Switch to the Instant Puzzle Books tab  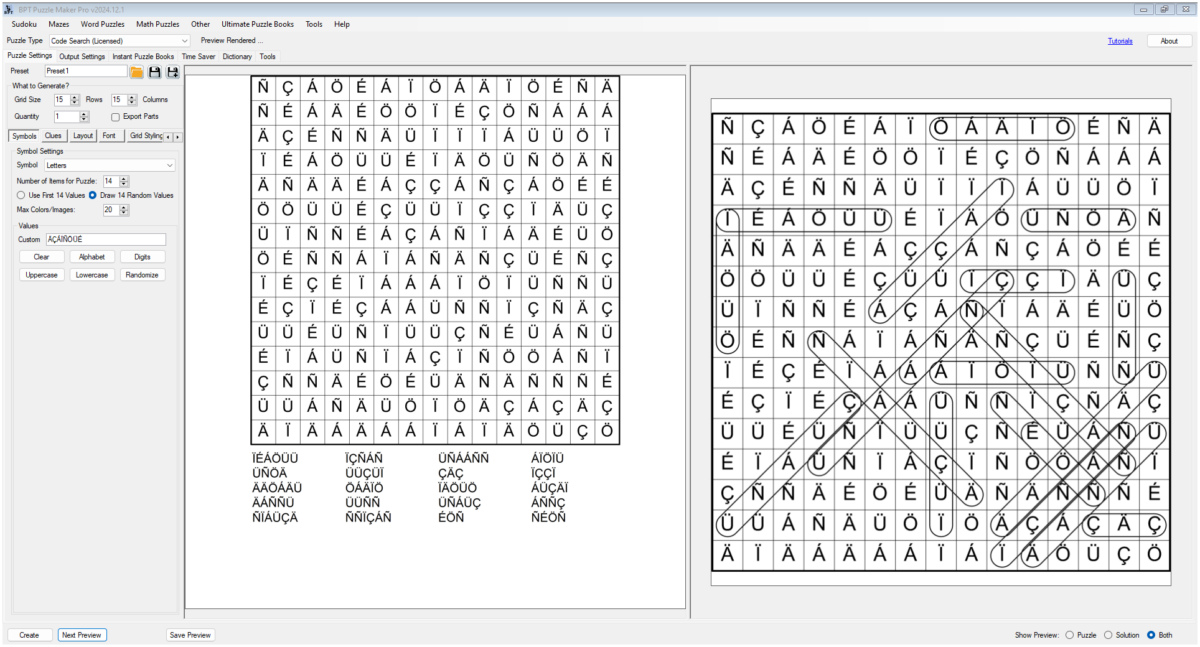[143, 56]
